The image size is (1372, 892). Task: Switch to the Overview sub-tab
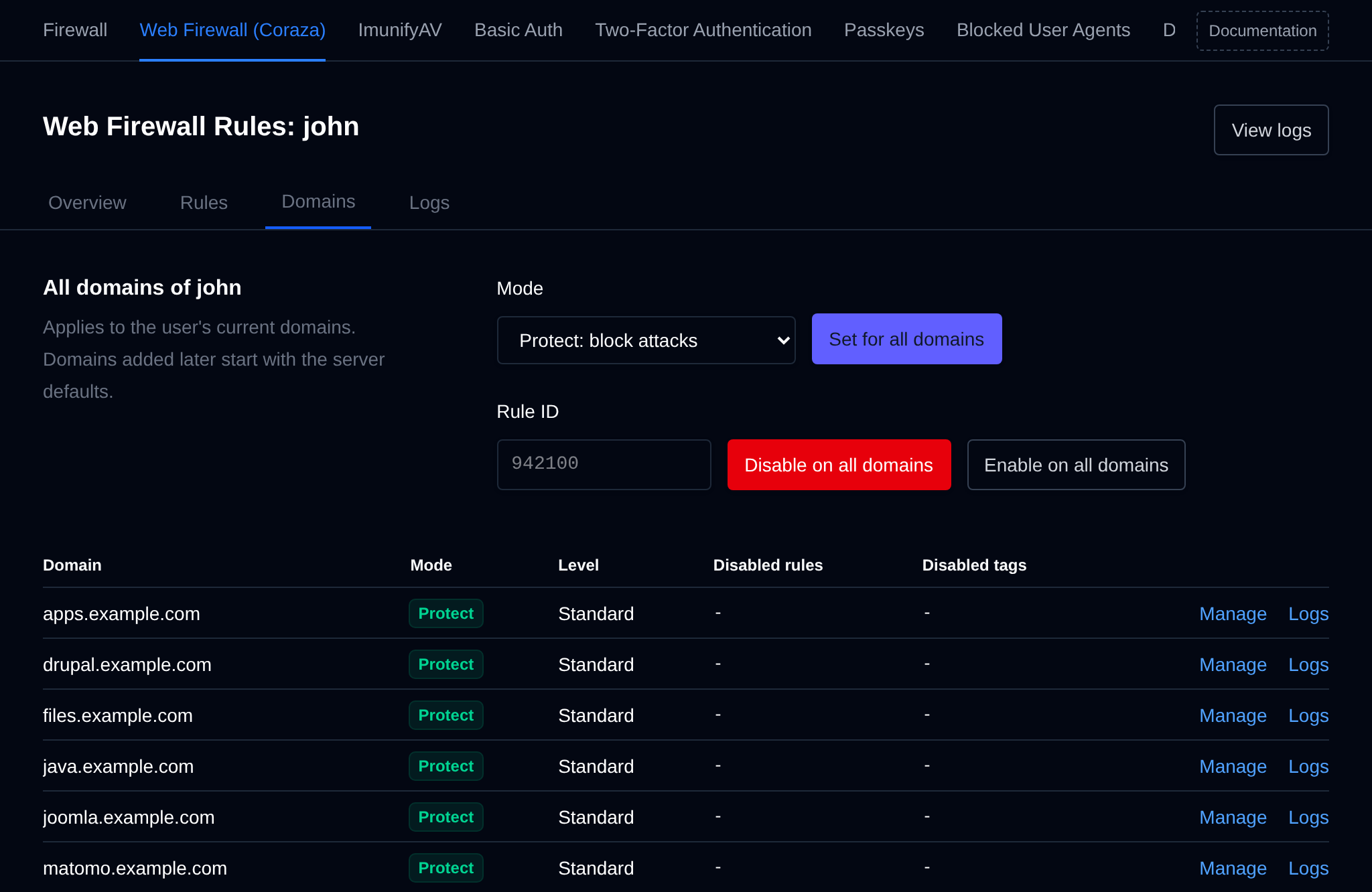pos(87,202)
